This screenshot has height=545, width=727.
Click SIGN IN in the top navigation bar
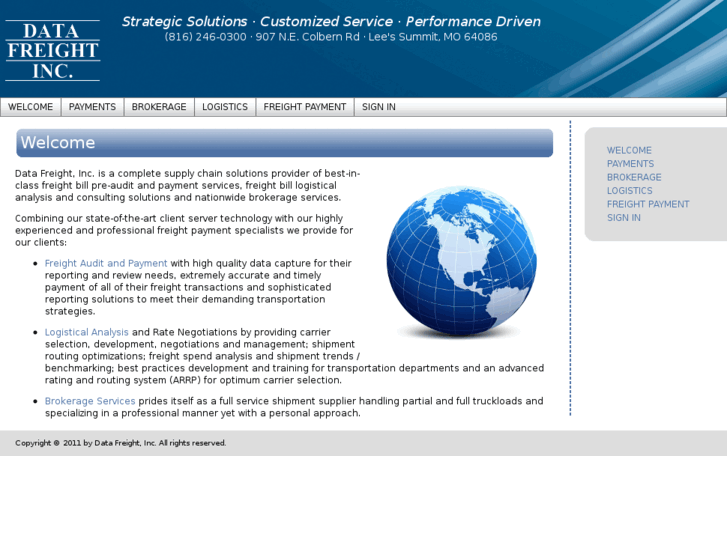[x=379, y=107]
